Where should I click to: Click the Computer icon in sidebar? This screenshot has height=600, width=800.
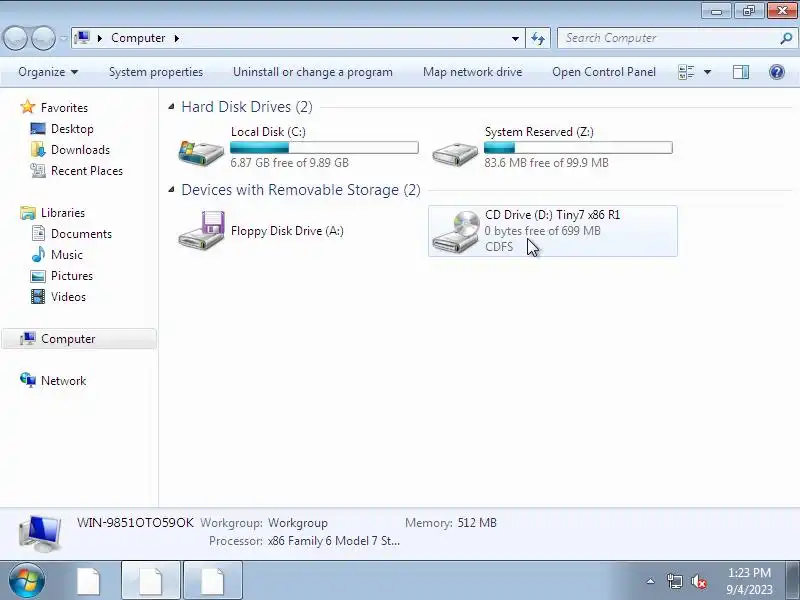tap(28, 339)
